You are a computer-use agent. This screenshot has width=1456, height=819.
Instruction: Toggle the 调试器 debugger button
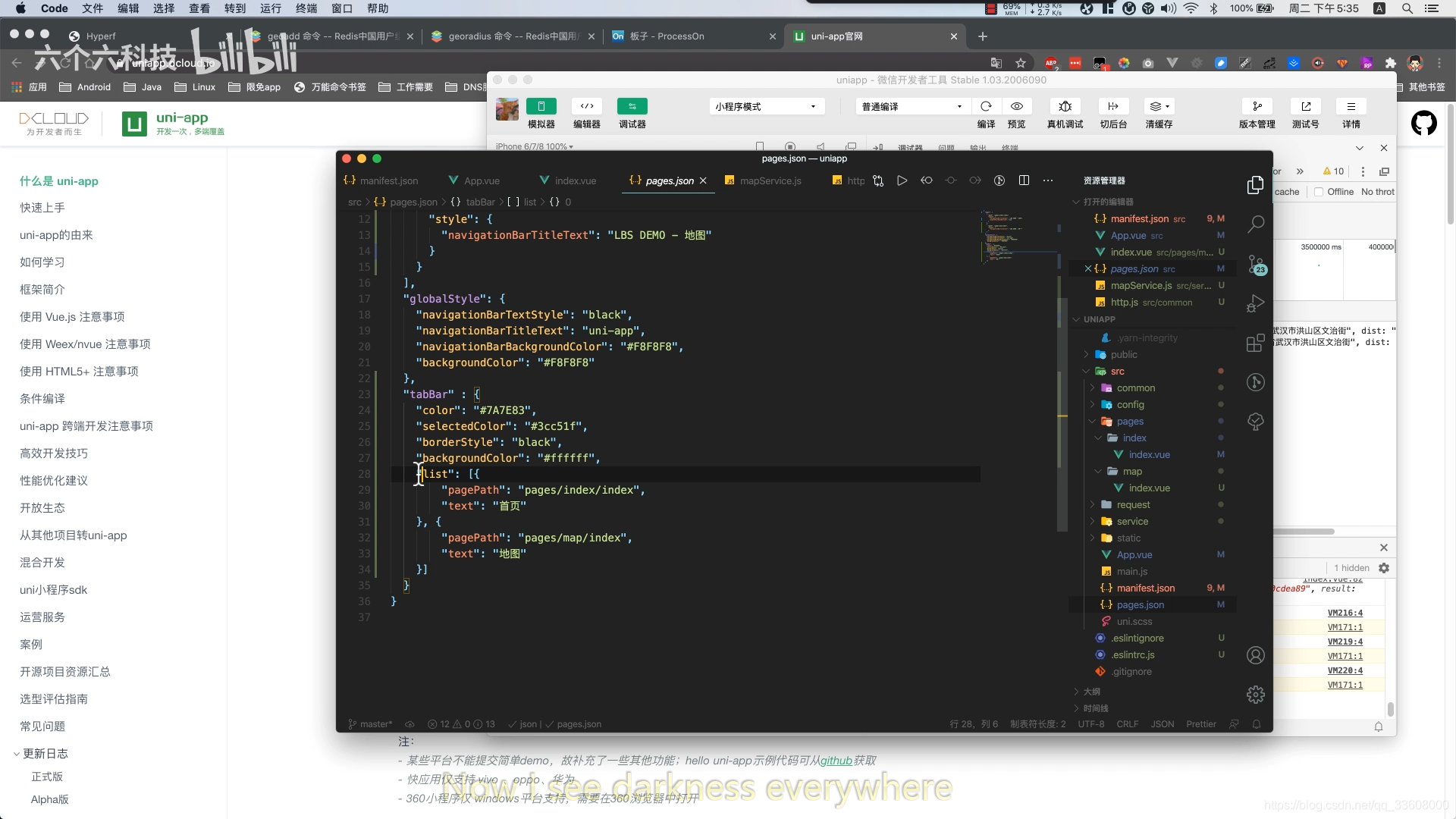coord(632,106)
